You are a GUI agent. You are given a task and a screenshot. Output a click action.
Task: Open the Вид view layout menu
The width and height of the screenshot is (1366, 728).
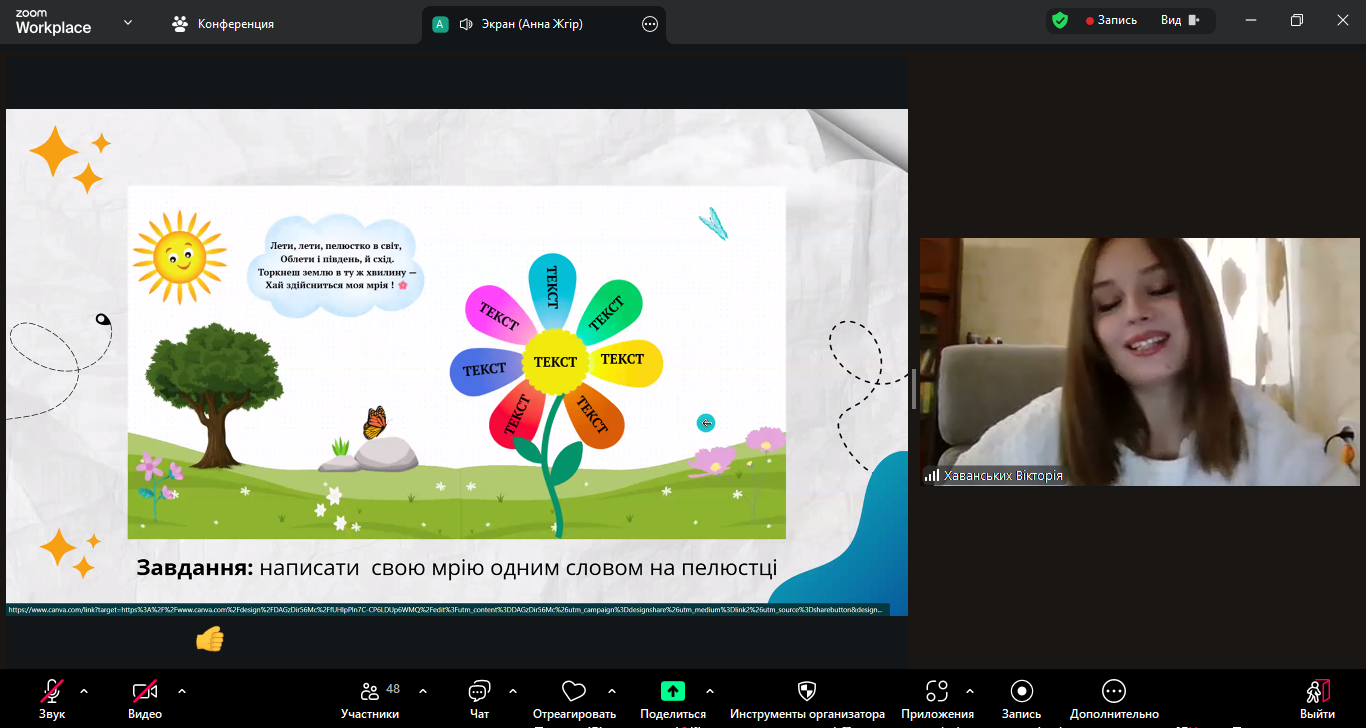click(1180, 20)
